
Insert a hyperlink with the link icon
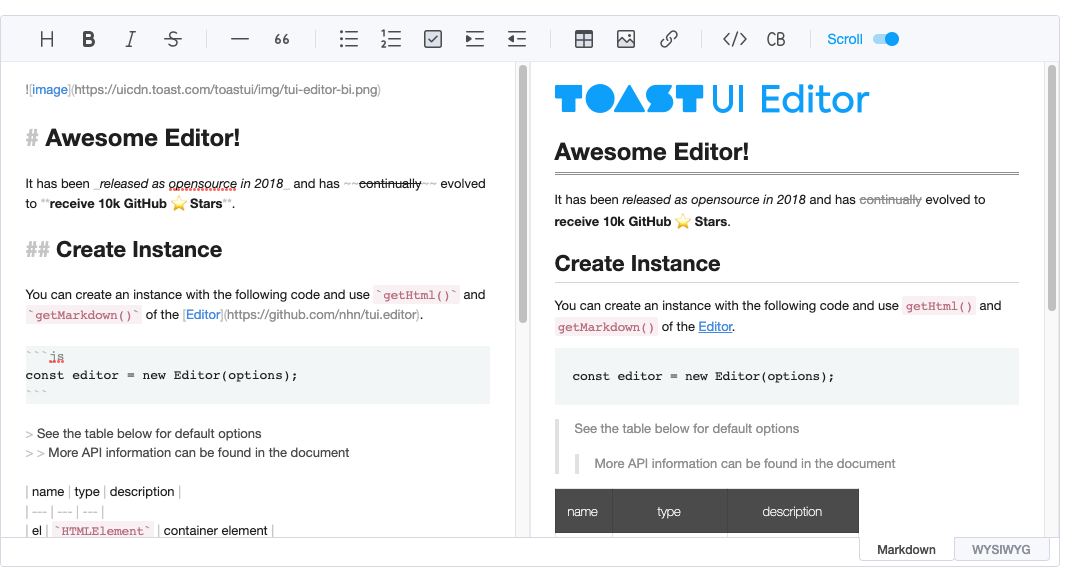(x=668, y=39)
